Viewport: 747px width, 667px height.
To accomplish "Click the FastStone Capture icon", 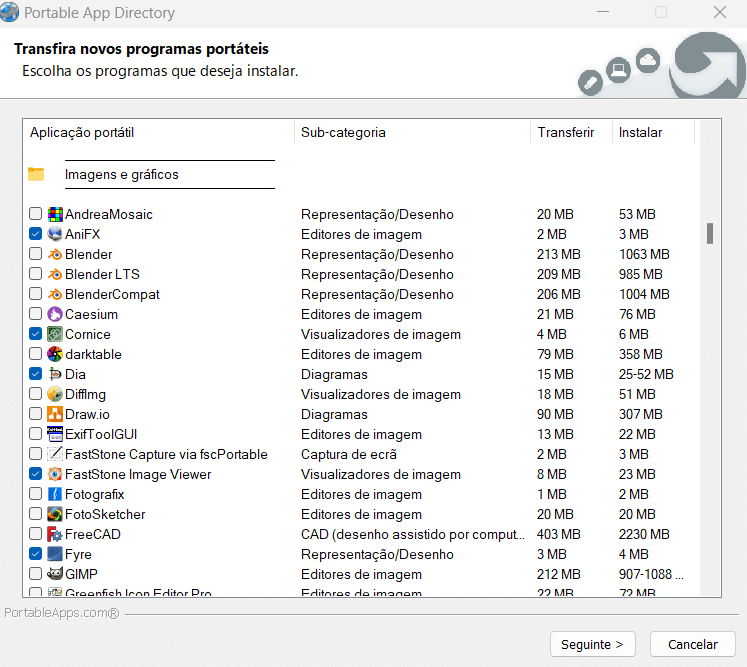I will [55, 455].
